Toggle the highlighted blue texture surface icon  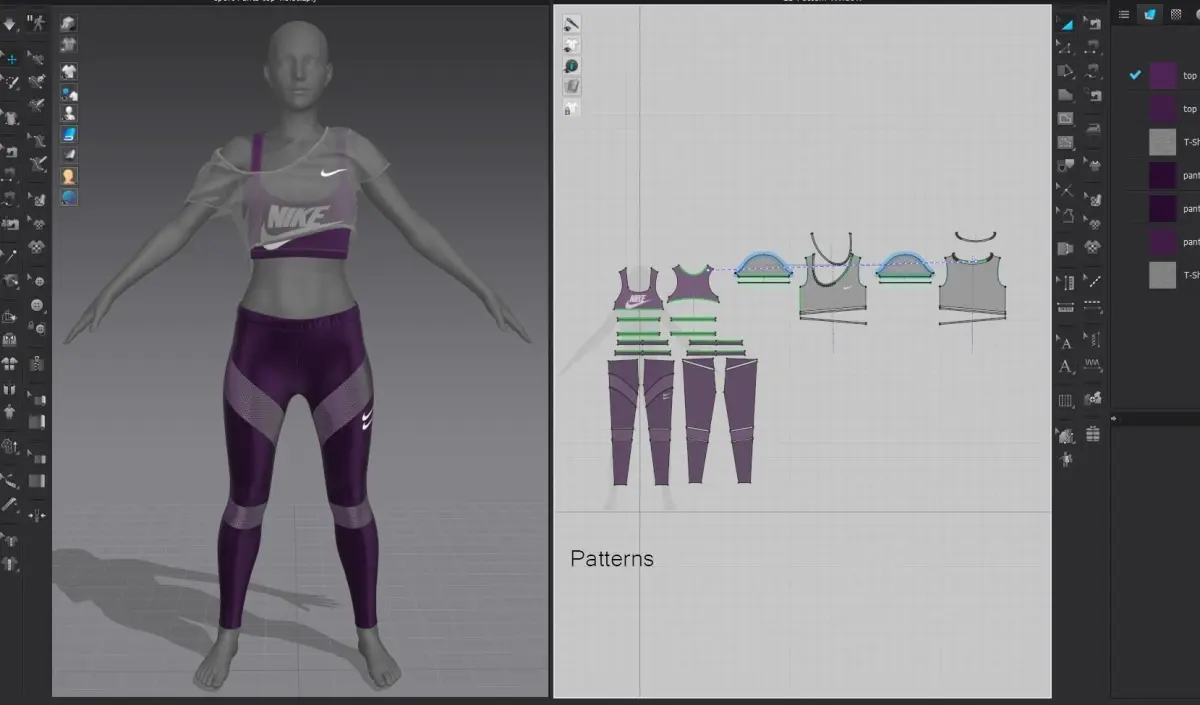pyautogui.click(x=69, y=134)
